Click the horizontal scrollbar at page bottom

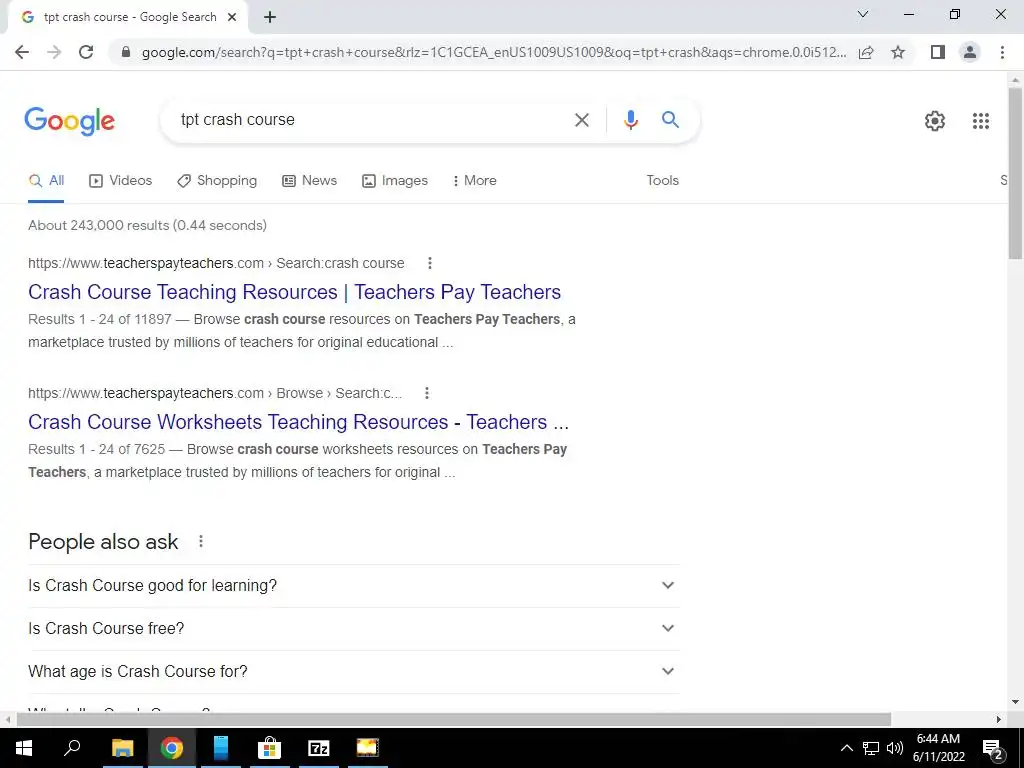pos(453,719)
